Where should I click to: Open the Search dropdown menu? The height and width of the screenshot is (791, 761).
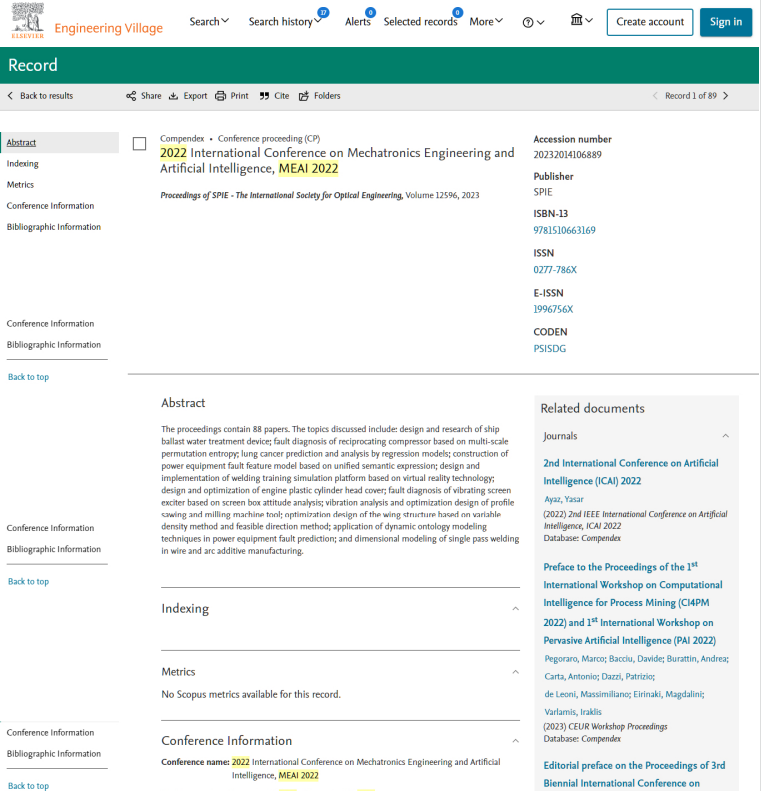(x=209, y=21)
